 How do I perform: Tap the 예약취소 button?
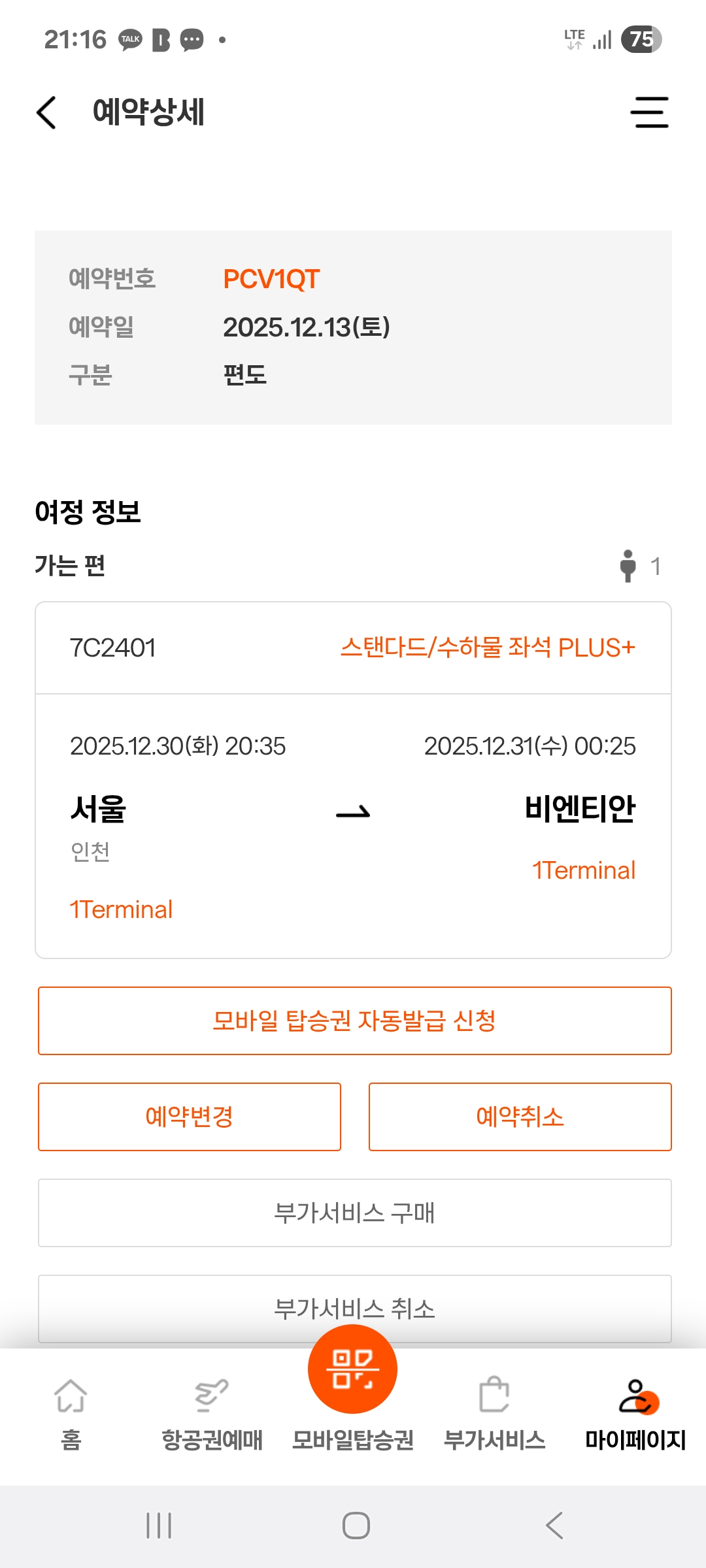point(520,1117)
